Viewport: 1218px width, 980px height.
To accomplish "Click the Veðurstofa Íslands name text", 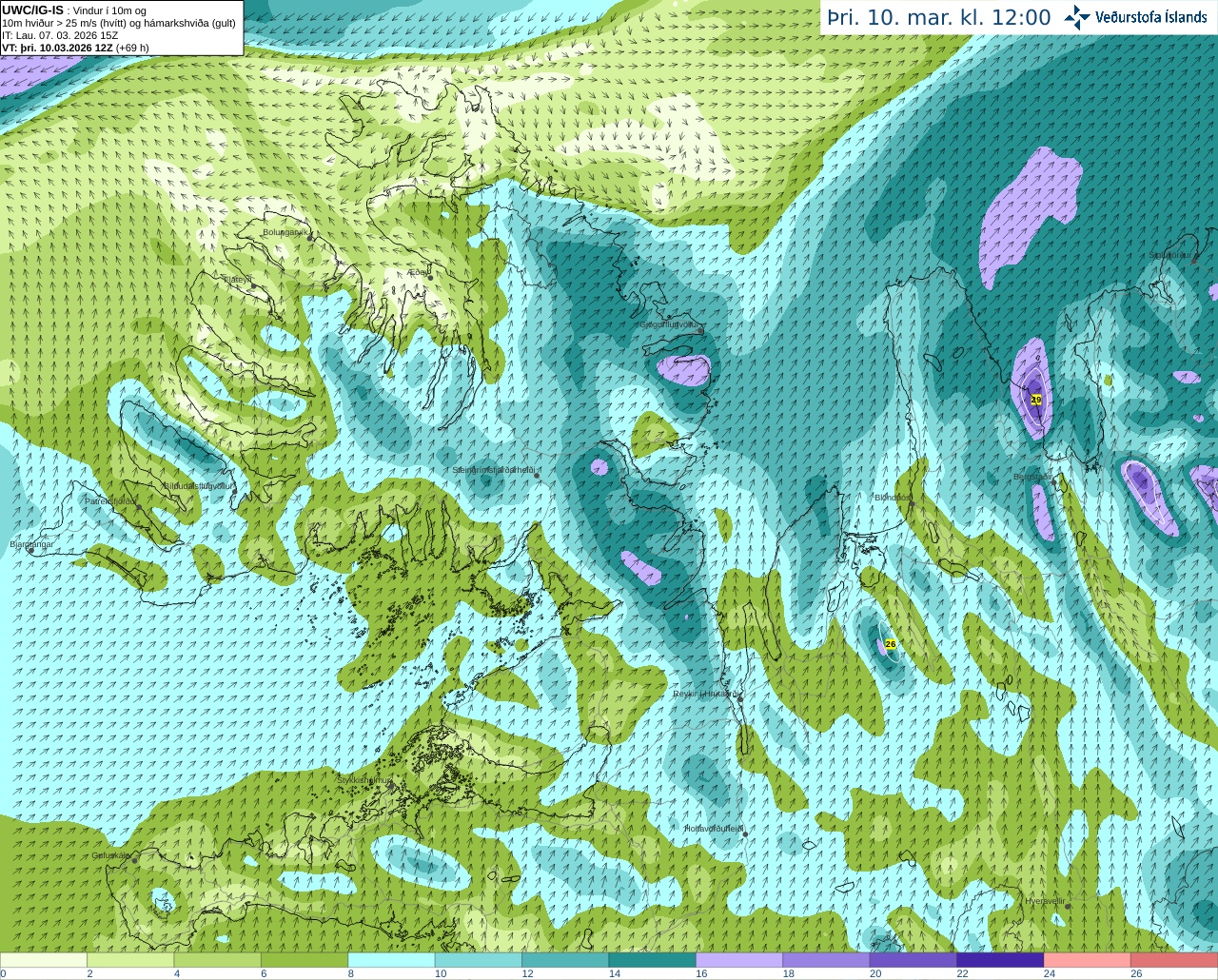I will 1151,17.
